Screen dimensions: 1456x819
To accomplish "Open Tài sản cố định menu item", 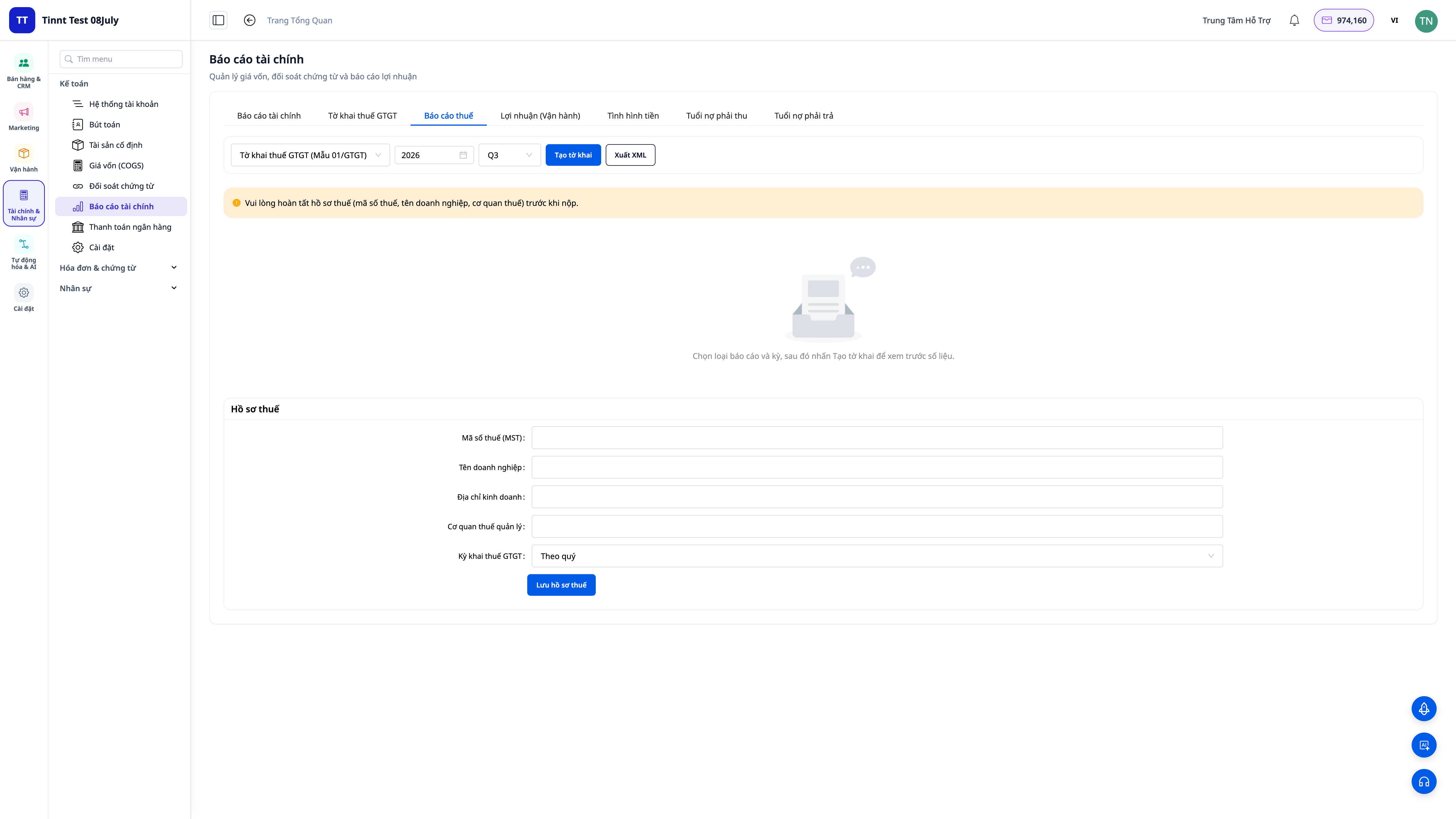I will click(121, 145).
